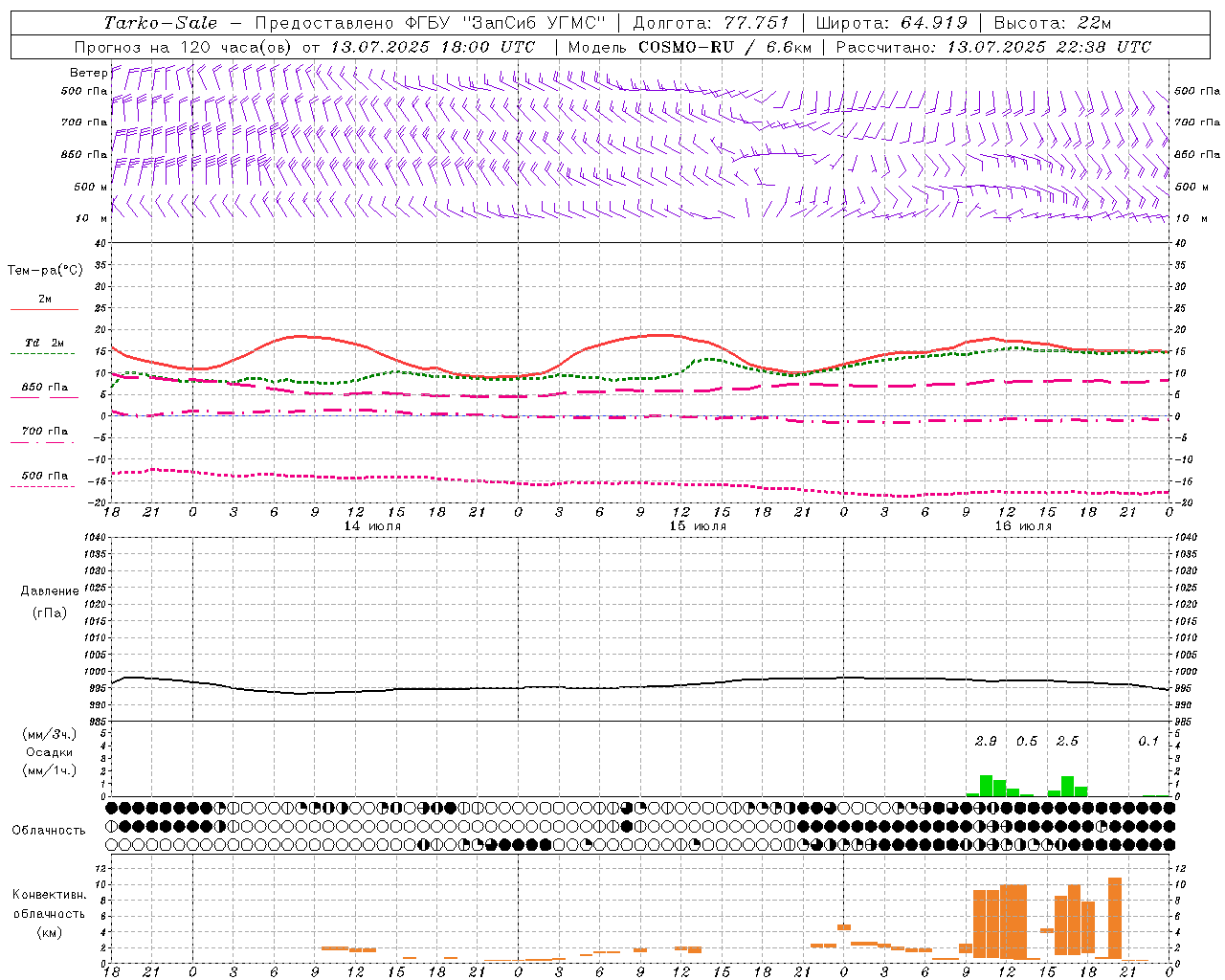Select the "Тем-ра(°C)" temperature panel label
The width and height of the screenshot is (1225, 980).
tap(45, 271)
